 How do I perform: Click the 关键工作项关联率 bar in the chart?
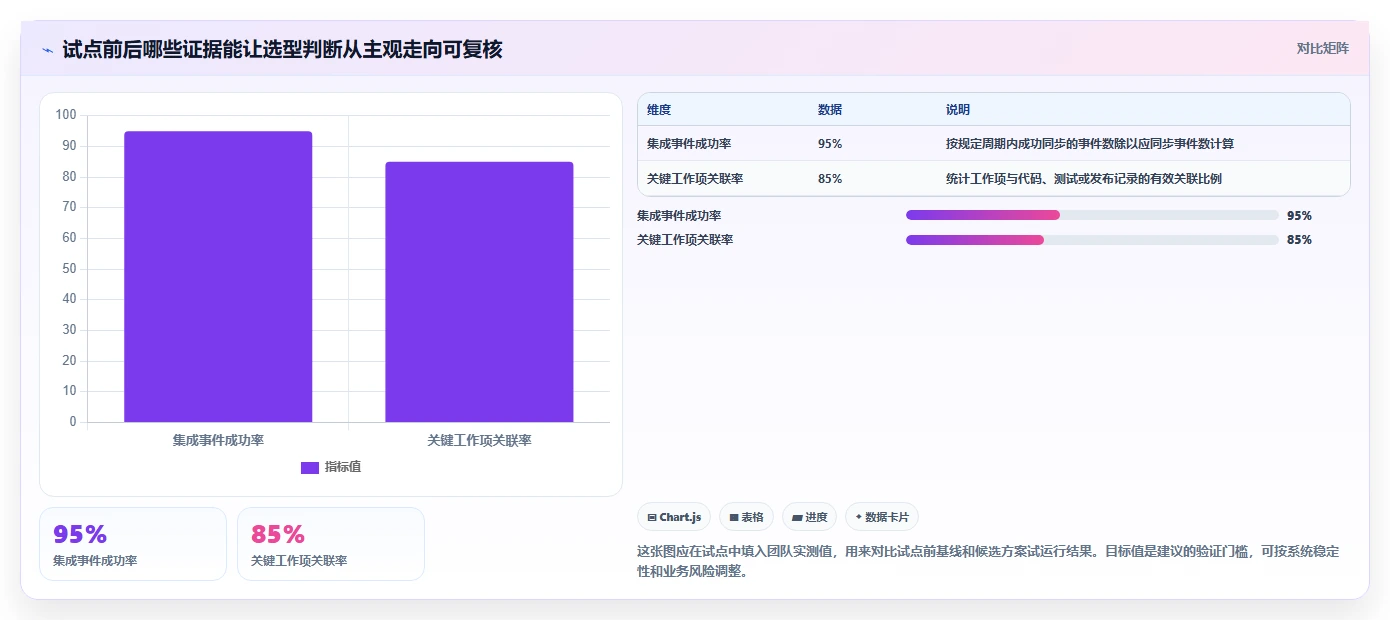point(479,292)
